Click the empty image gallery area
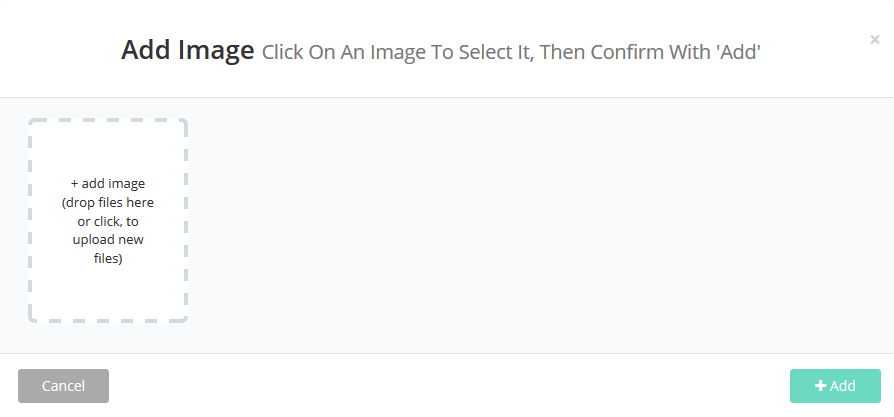Screen dimensions: 894x417 click(540, 225)
